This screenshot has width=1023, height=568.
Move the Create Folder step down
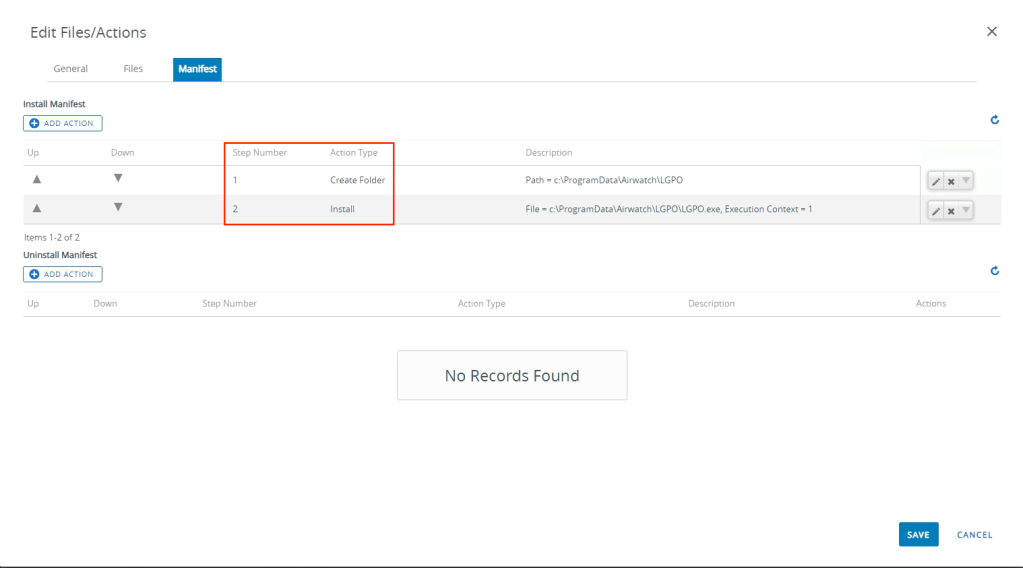tap(118, 179)
